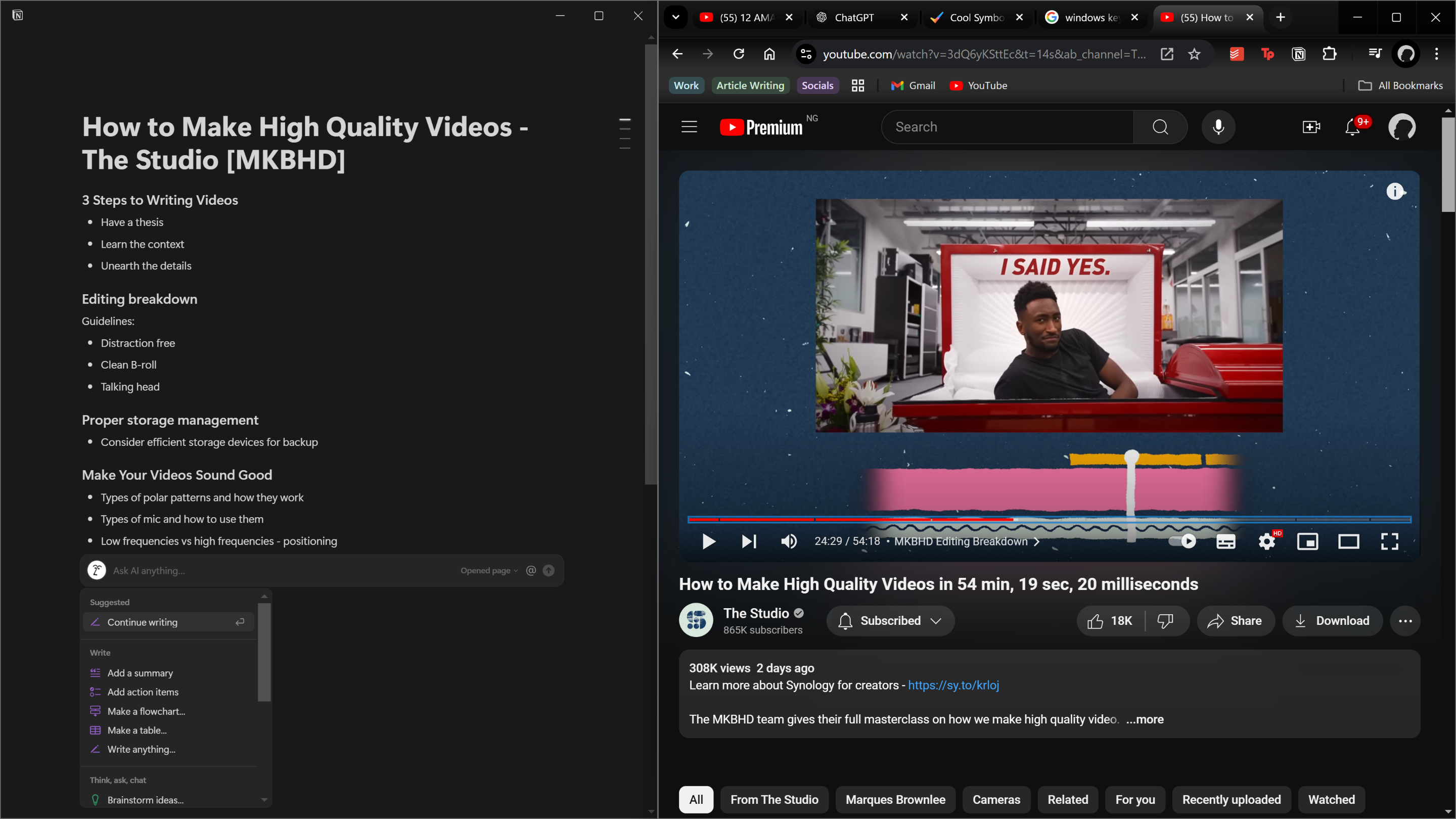Start voice search with microphone icon
The width and height of the screenshot is (1456, 819).
[x=1218, y=127]
